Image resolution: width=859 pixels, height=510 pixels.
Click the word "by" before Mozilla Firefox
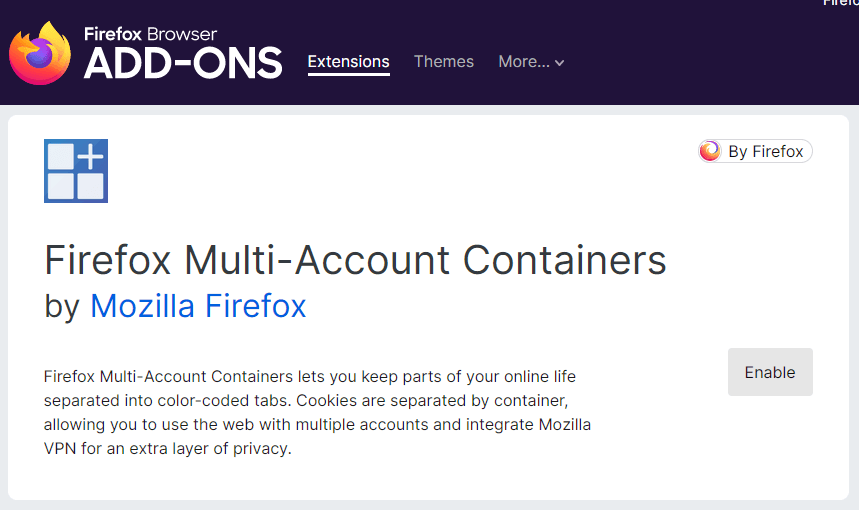click(x=61, y=306)
